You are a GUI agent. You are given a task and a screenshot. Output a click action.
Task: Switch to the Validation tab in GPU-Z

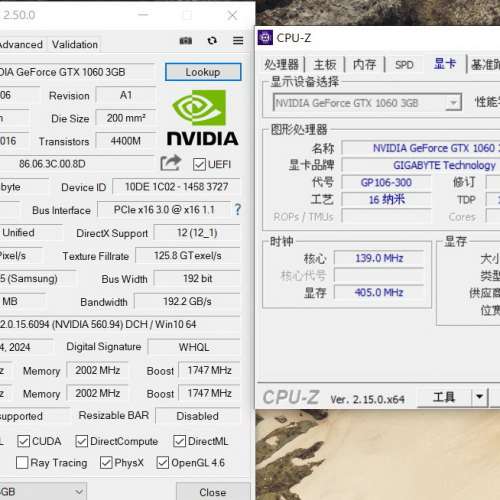click(75, 44)
